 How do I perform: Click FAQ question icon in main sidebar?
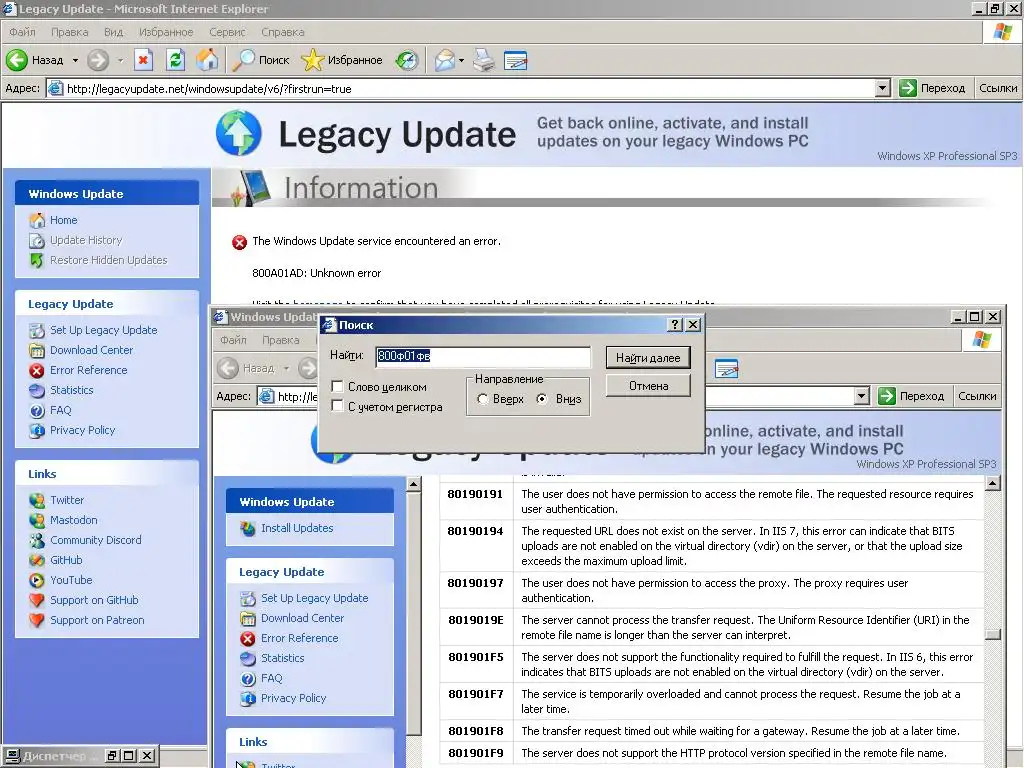point(37,411)
